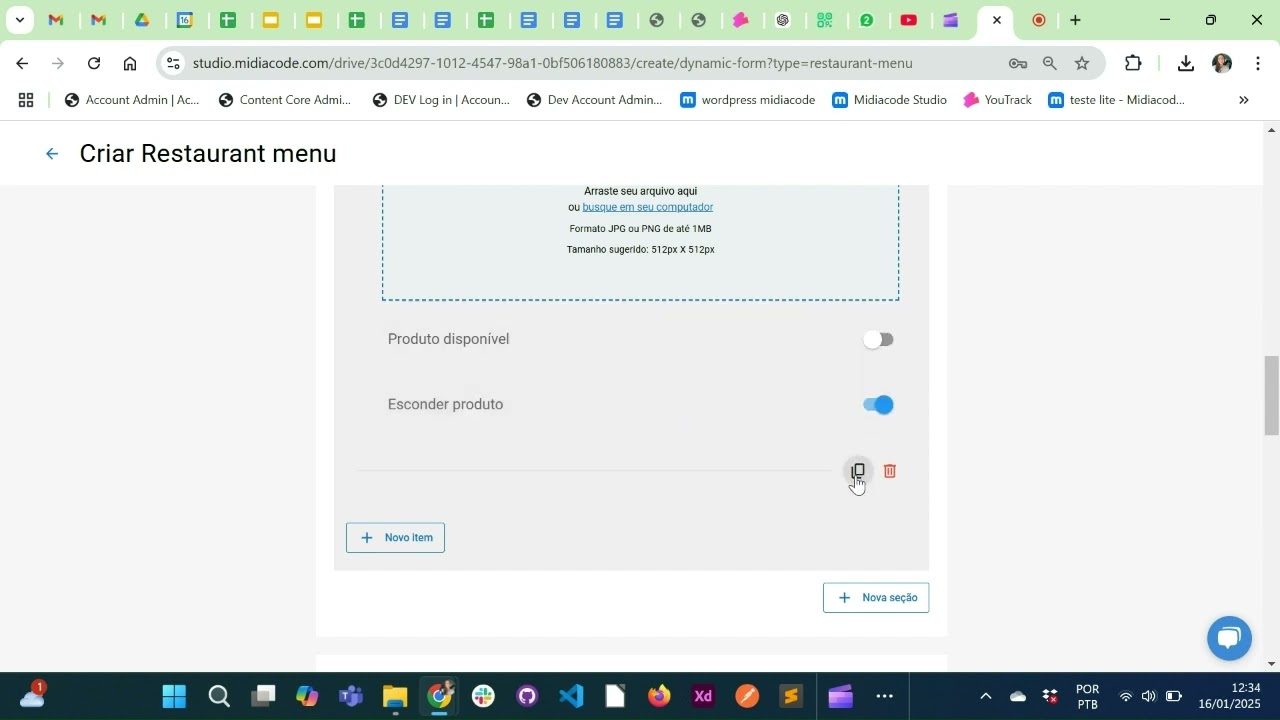Bookmark this page with the star icon
Screen dimensions: 1280x720
[1082, 63]
